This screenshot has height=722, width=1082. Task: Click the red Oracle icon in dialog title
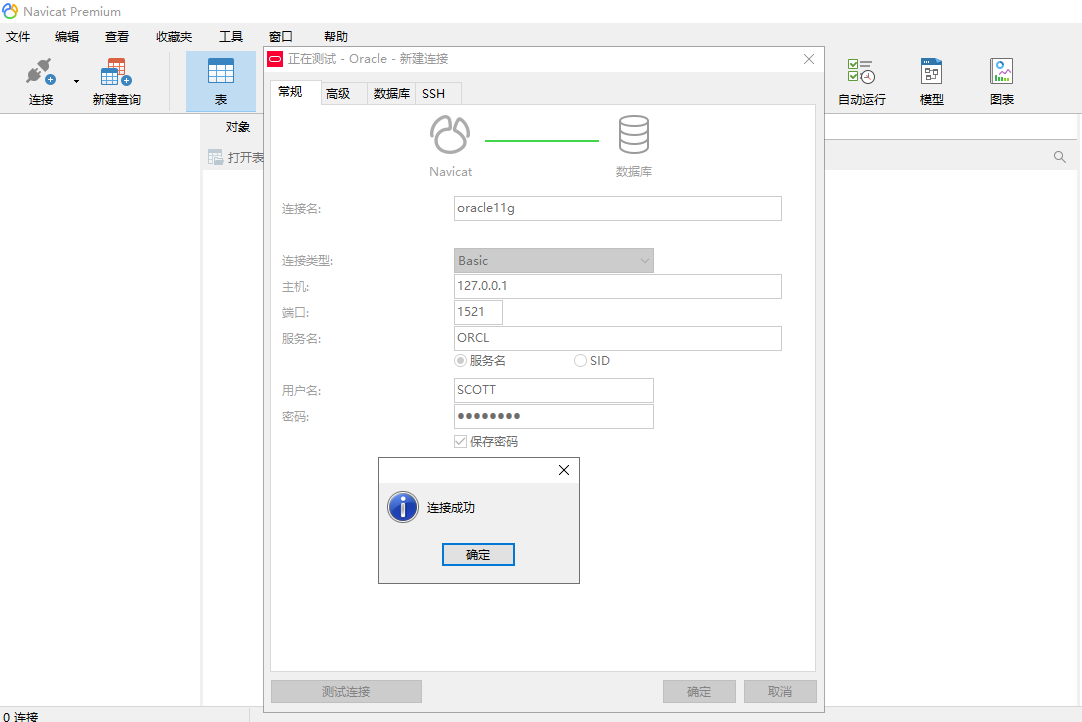point(275,59)
